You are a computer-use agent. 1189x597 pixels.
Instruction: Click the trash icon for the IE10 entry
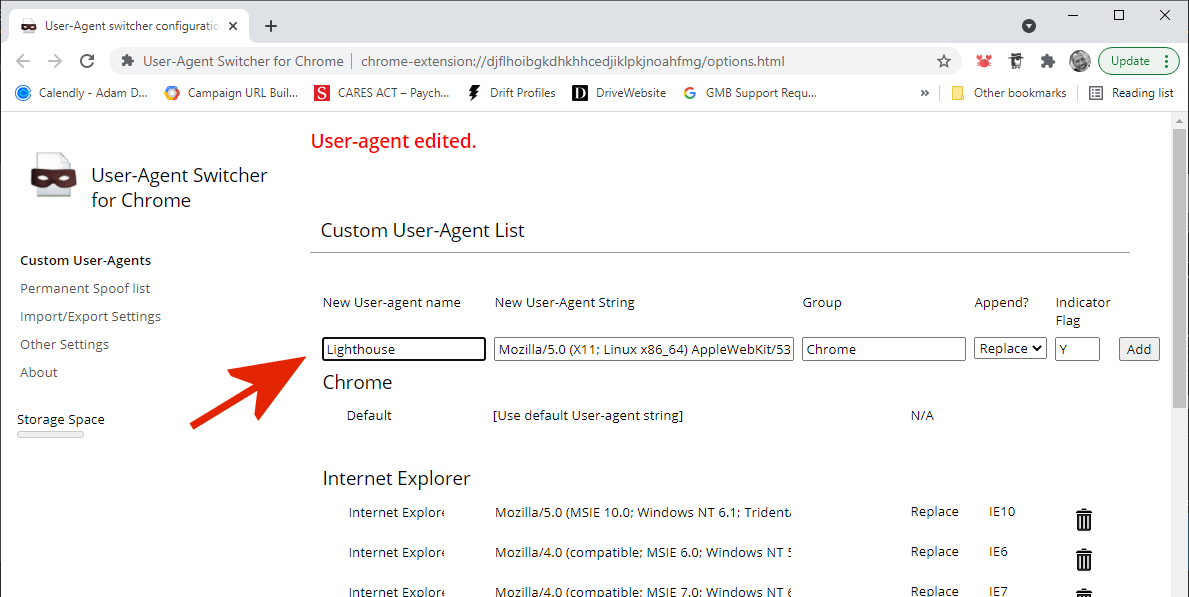point(1084,519)
